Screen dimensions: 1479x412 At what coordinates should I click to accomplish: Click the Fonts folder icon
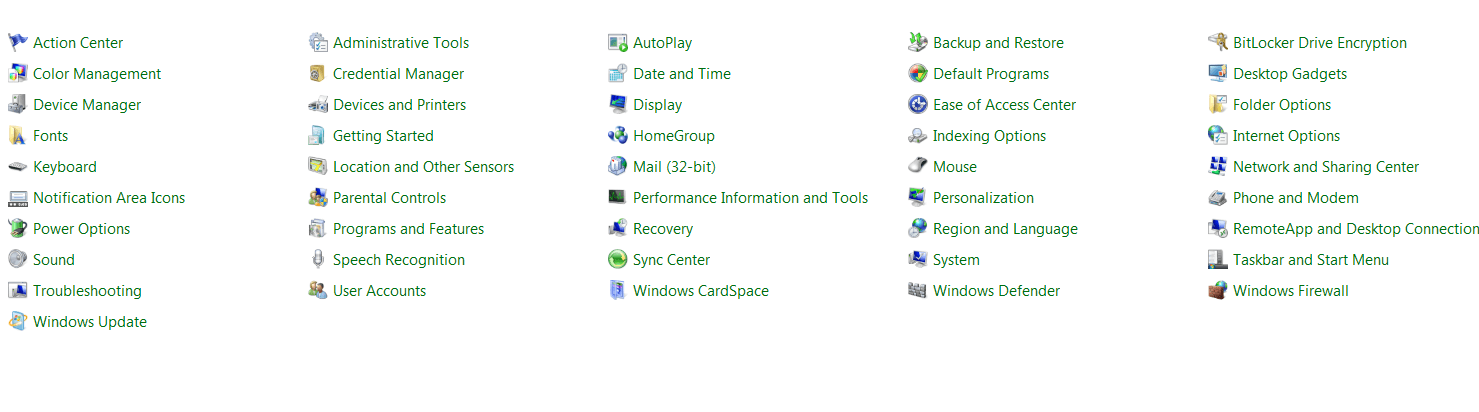tap(18, 135)
